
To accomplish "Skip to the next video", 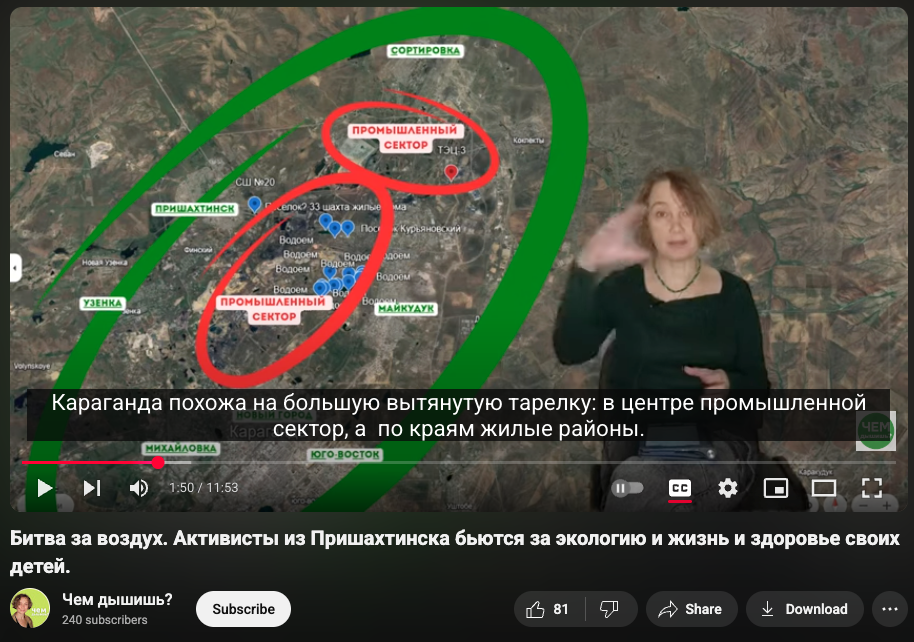I will (92, 487).
